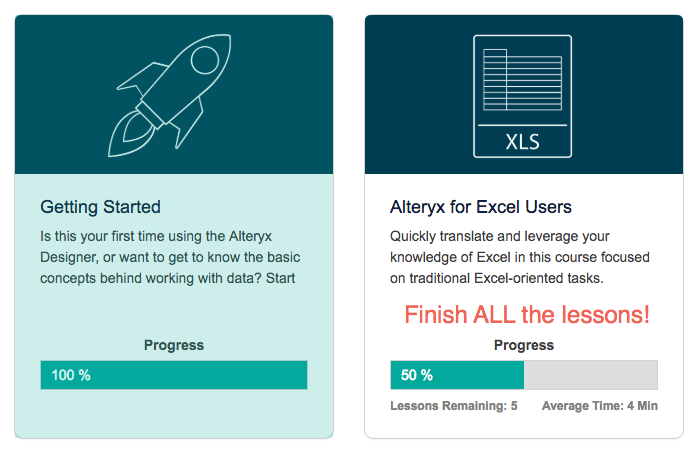Click the Progress label on Getting Started card
697x450 pixels.
173,345
